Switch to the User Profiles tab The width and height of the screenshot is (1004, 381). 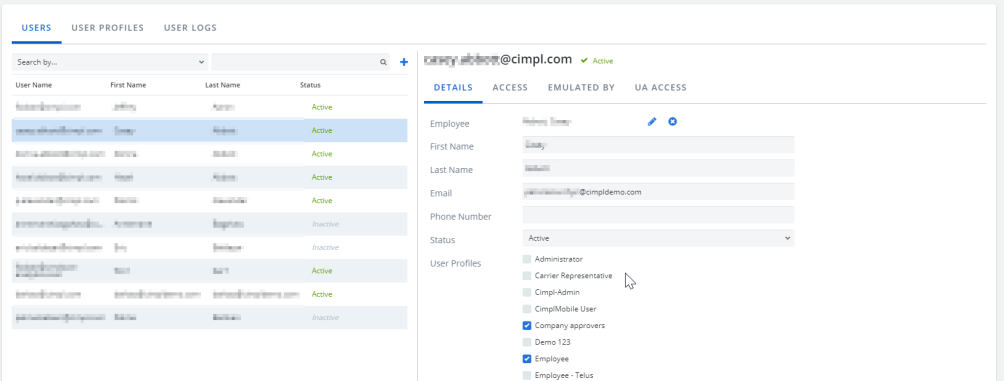coord(108,28)
